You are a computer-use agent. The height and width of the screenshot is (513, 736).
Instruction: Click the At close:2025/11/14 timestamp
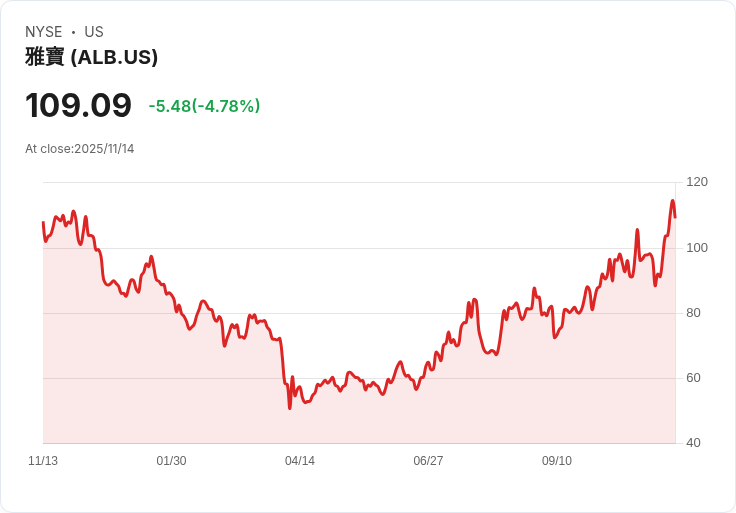click(x=80, y=149)
